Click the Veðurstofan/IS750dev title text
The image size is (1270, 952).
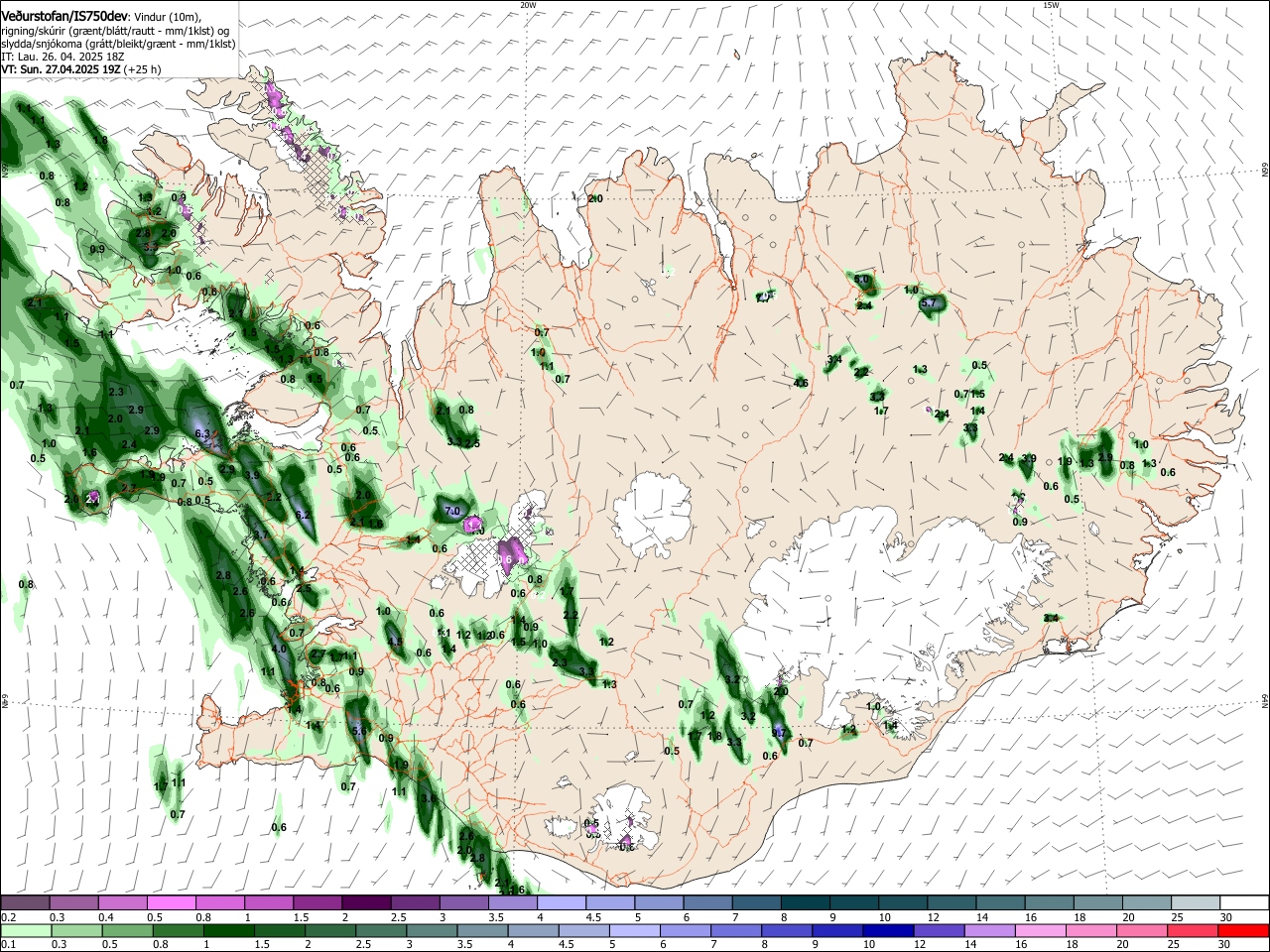pos(63,15)
